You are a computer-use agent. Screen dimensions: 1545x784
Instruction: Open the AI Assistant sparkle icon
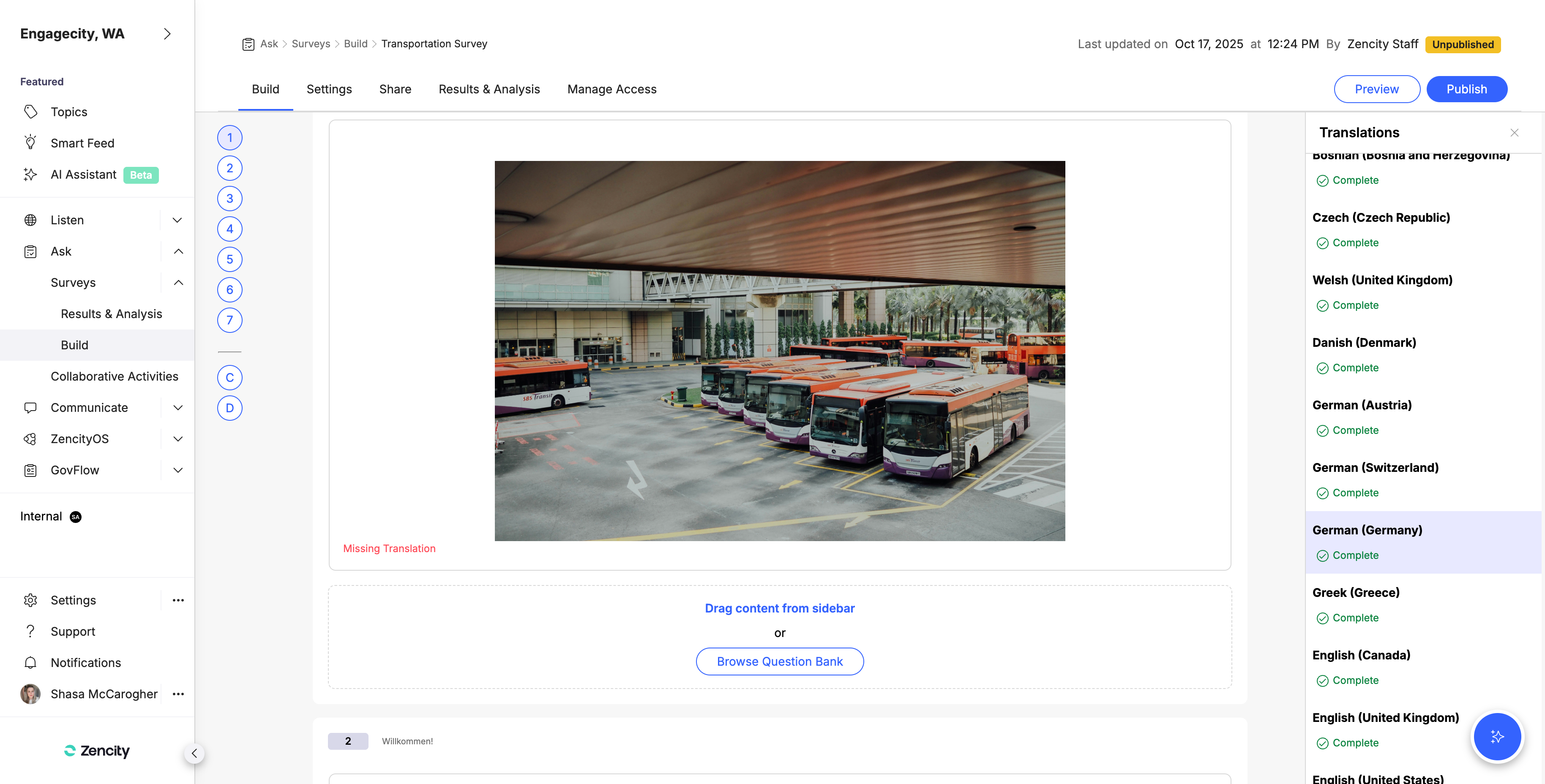click(30, 174)
